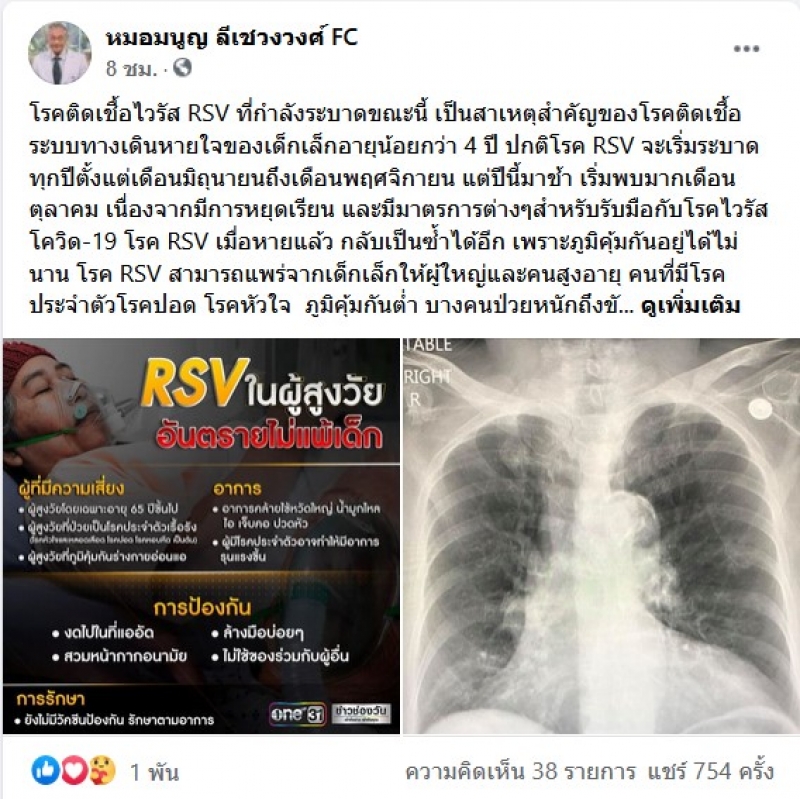
Task: Click the one31 channel logo in infographic
Action: [297, 714]
